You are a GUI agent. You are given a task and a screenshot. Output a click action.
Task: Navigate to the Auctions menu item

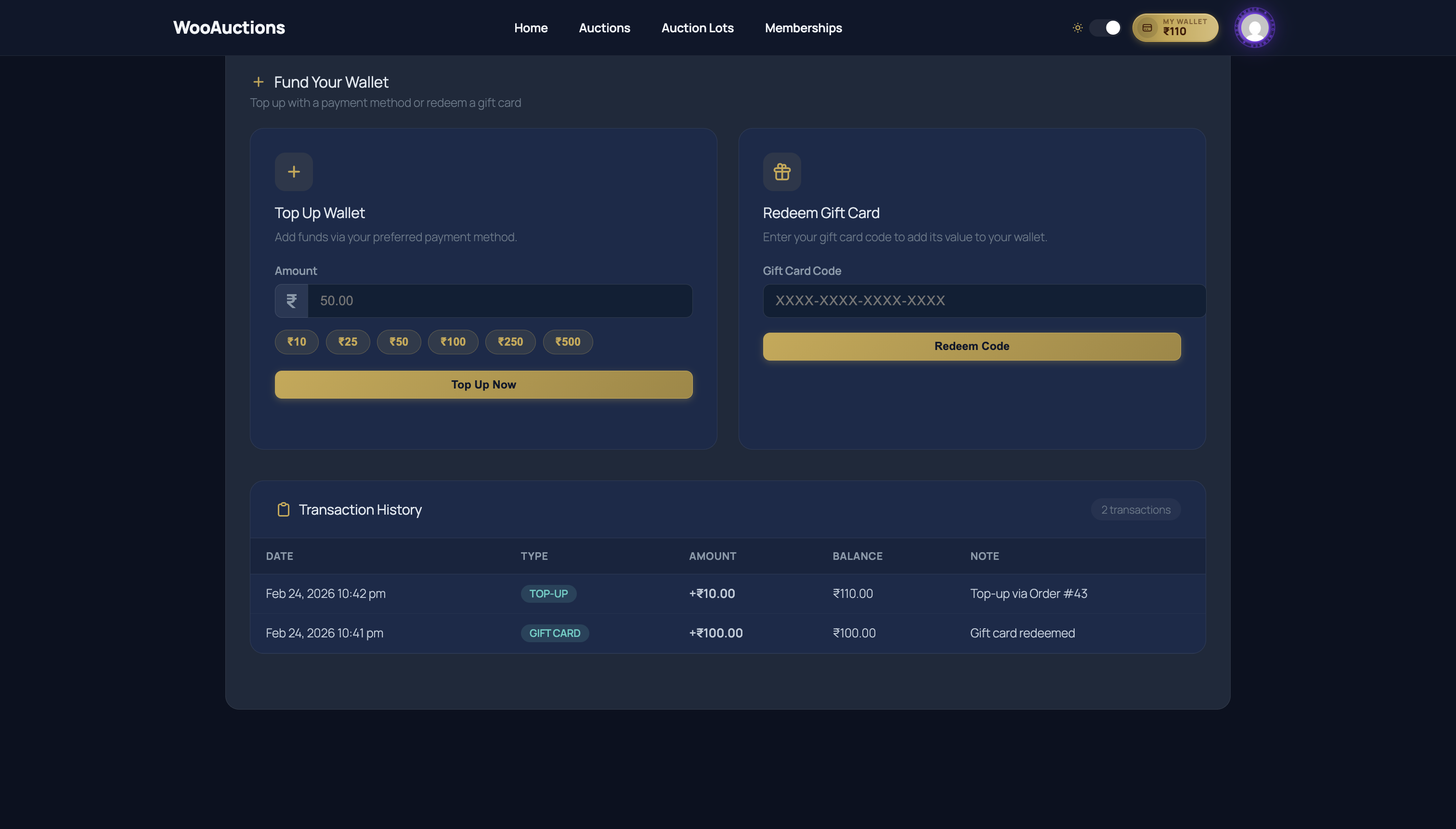pos(605,28)
